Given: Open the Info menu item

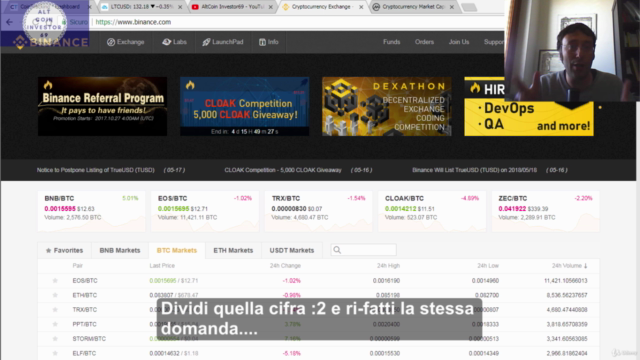Looking at the screenshot, I should click(269, 42).
